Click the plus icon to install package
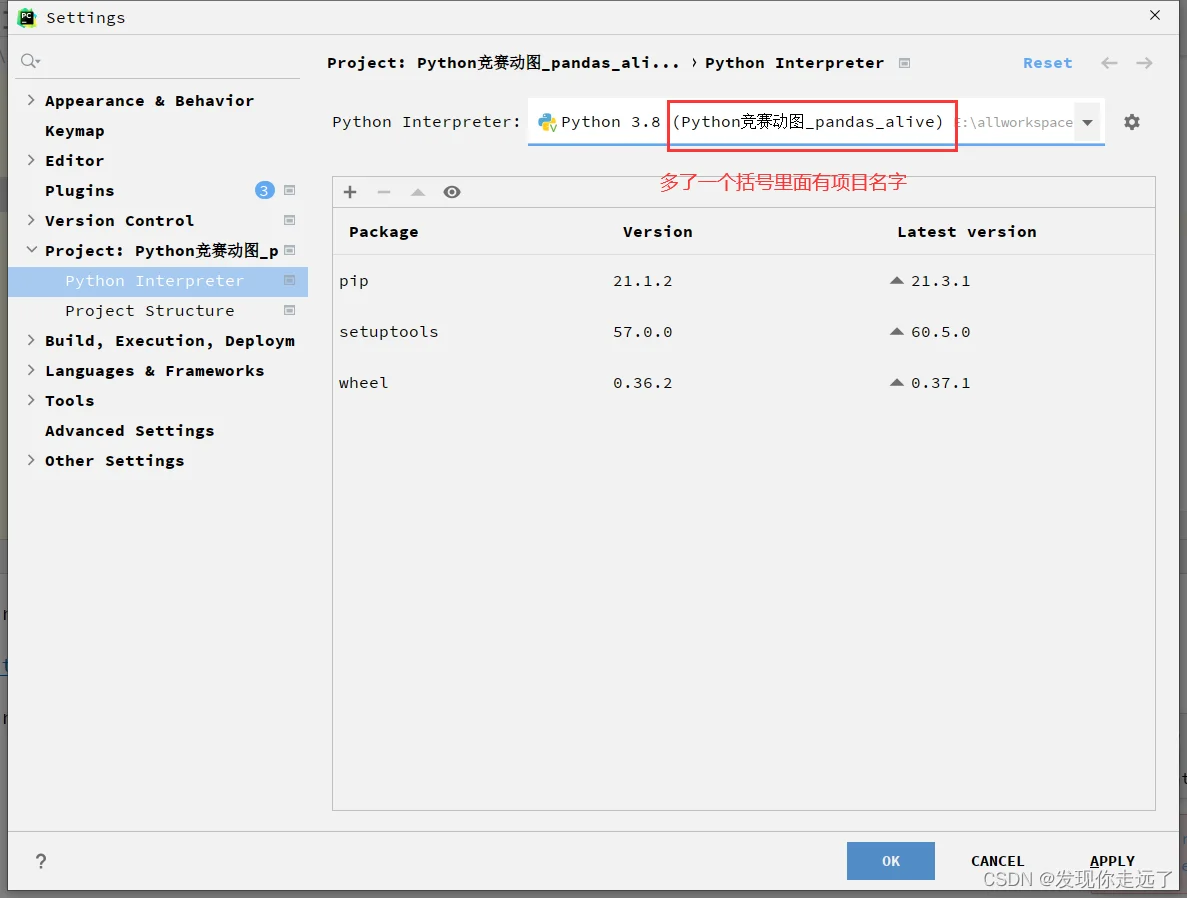This screenshot has height=898, width=1187. 350,192
